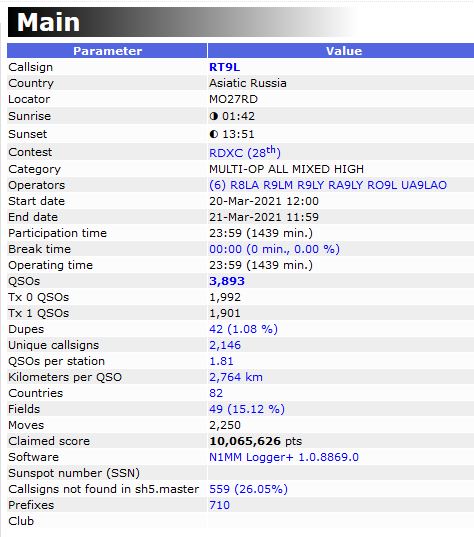This screenshot has height=537, width=474.
Task: Open the Prefixes 710 link
Action: pos(219,505)
